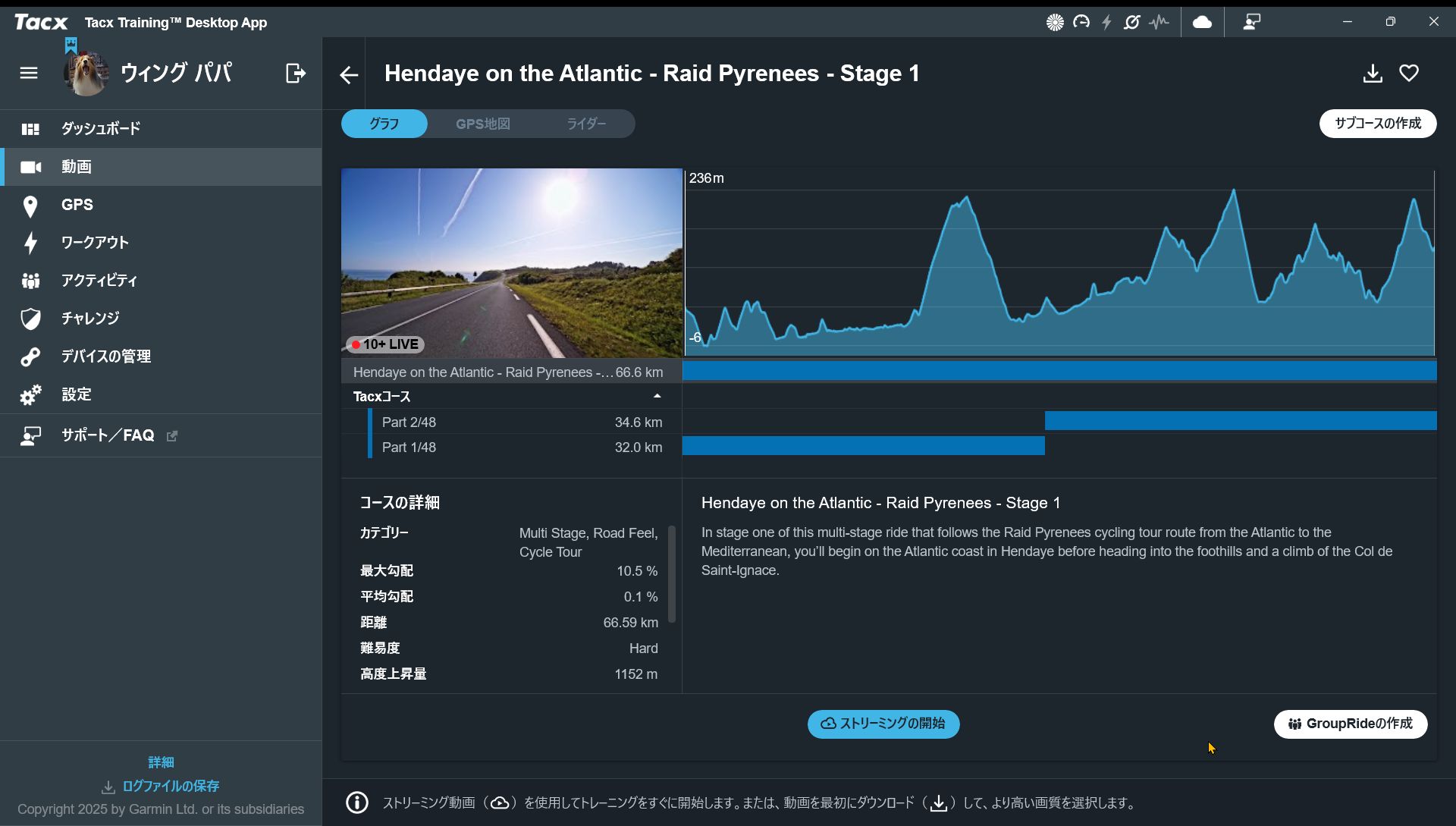Select the full course row 66.6 km
This screenshot has height=826, width=1456.
click(x=512, y=372)
